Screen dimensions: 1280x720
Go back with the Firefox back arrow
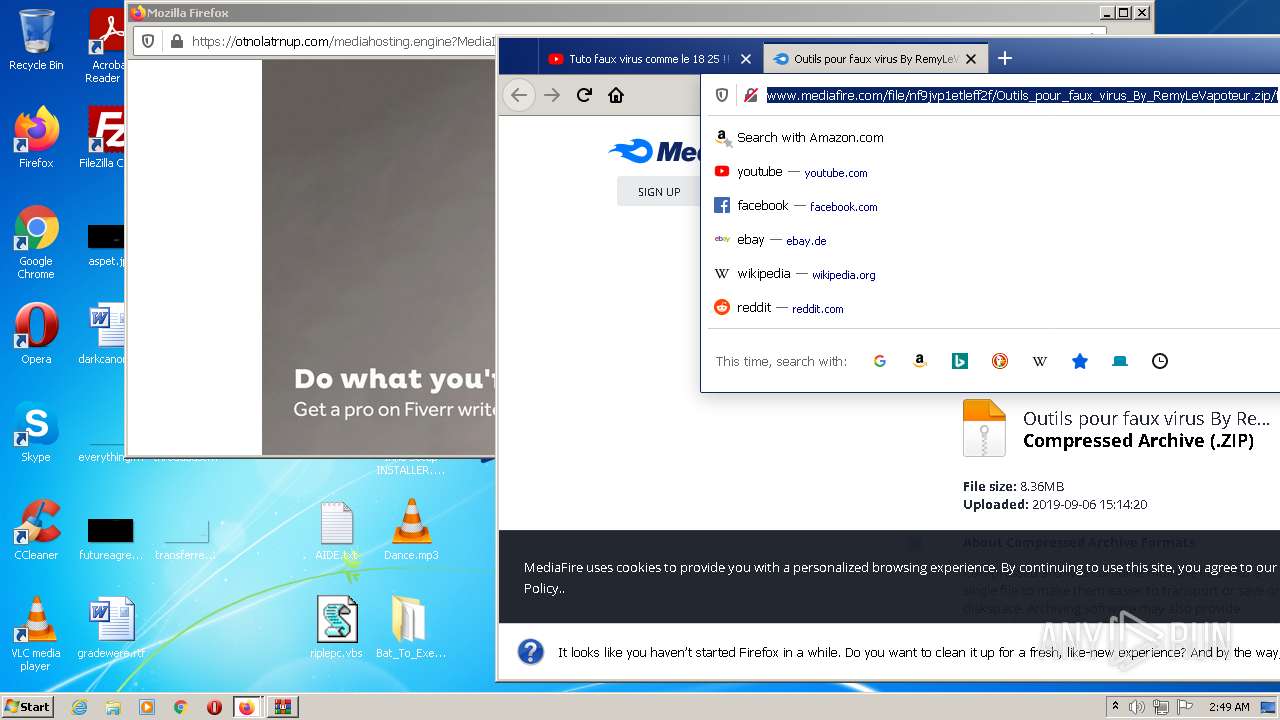tap(518, 95)
